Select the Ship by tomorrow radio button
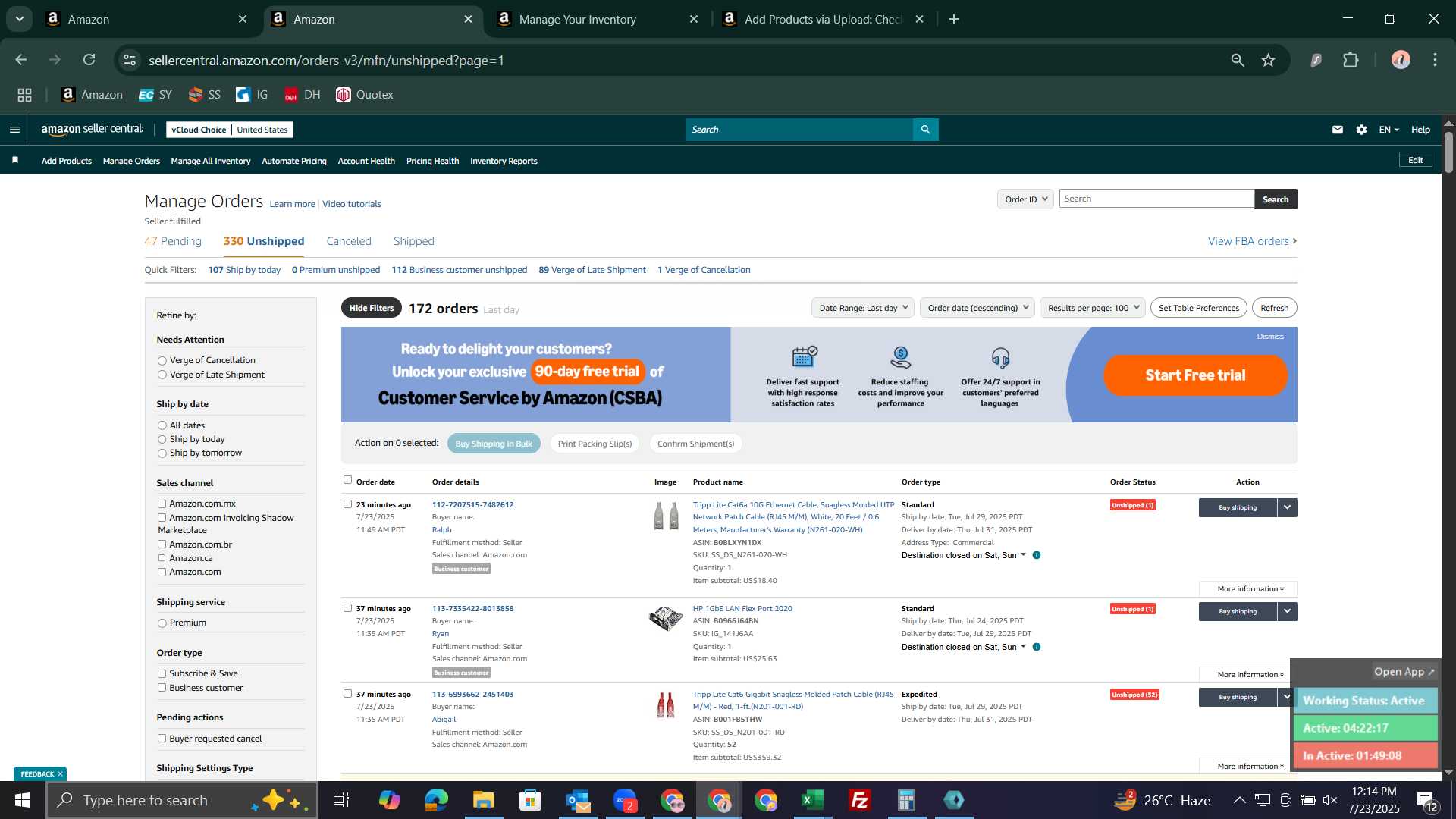1456x819 pixels. 162,453
